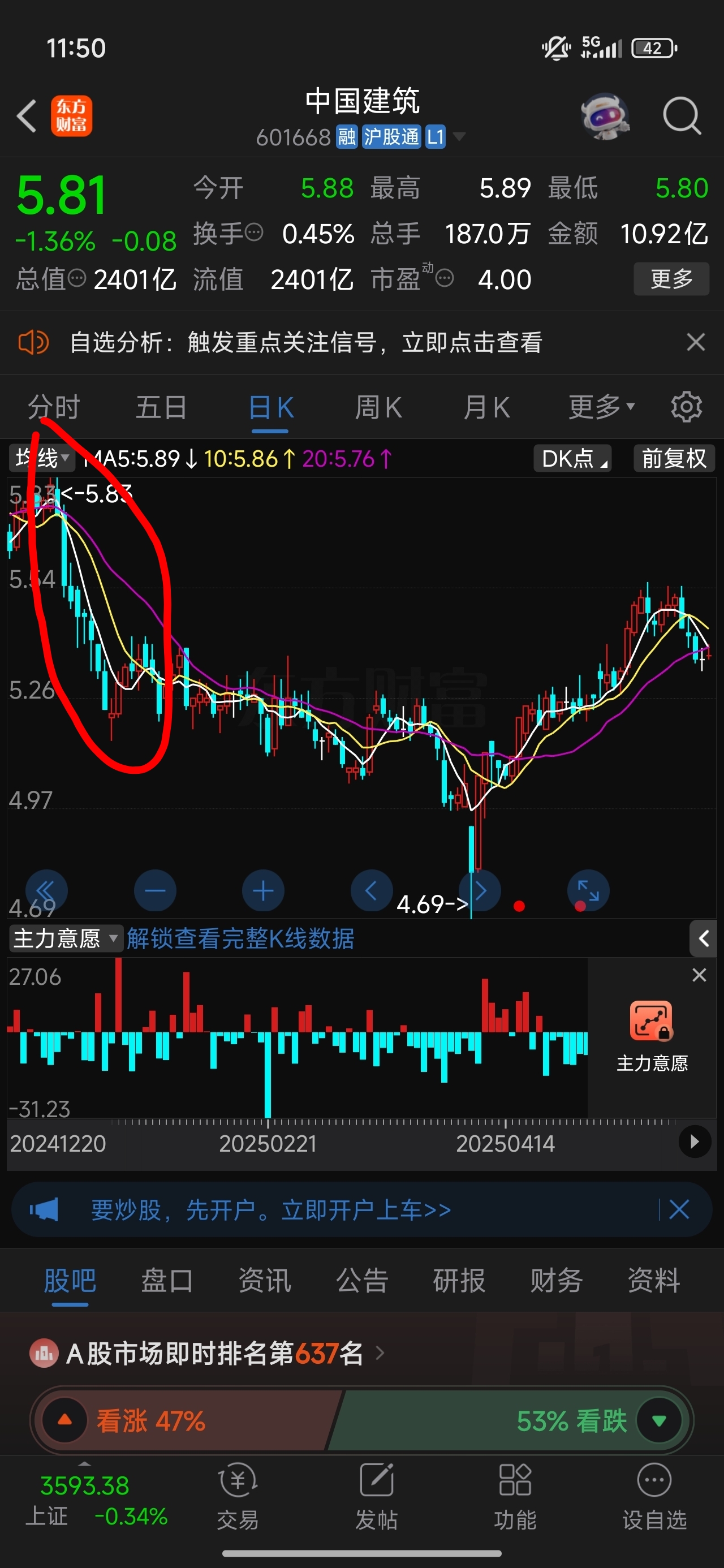Jump to earliest data double-arrow button

[x=46, y=890]
